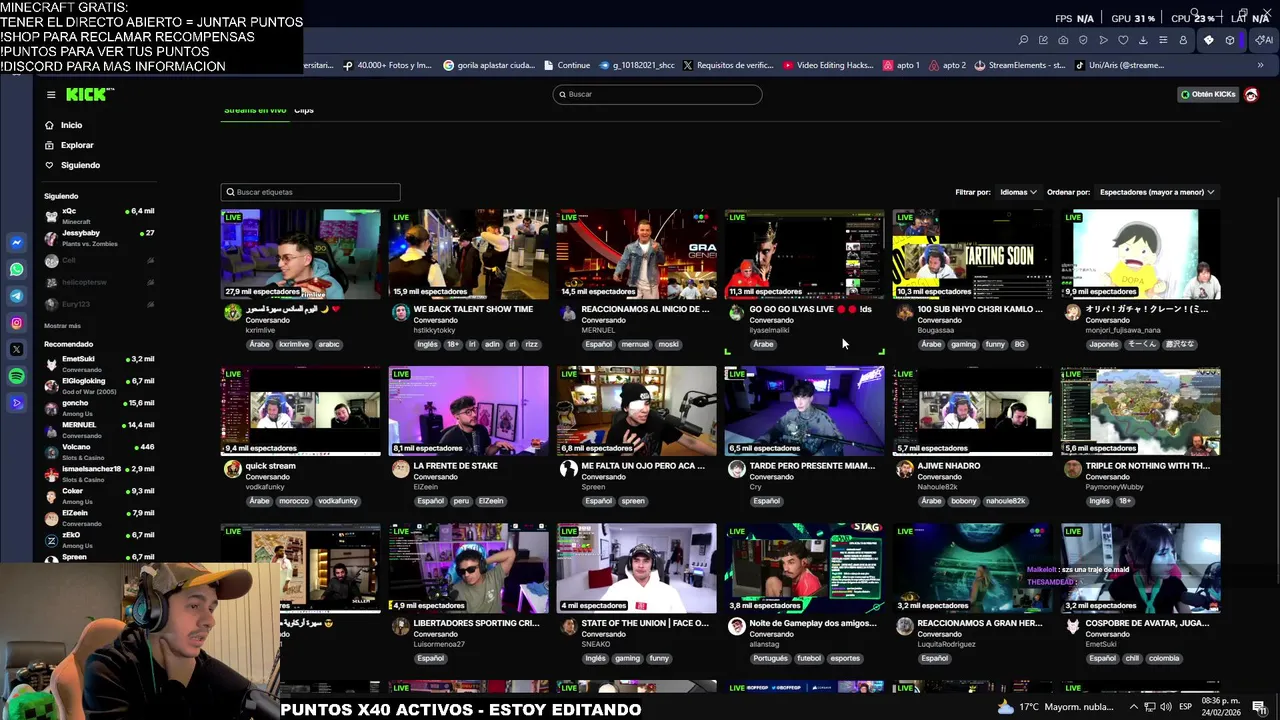This screenshot has width=1280, height=720.
Task: Click the browser toolbar magnifier search icon
Action: [1023, 40]
